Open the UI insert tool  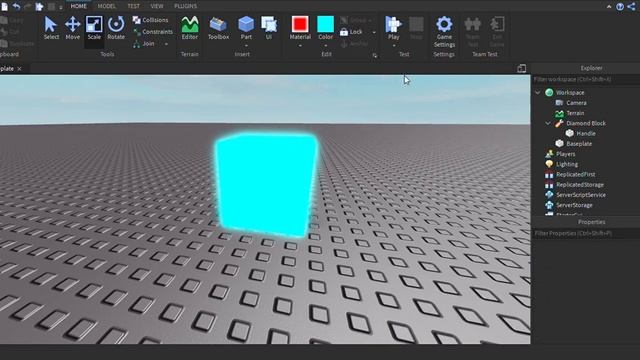click(x=269, y=28)
